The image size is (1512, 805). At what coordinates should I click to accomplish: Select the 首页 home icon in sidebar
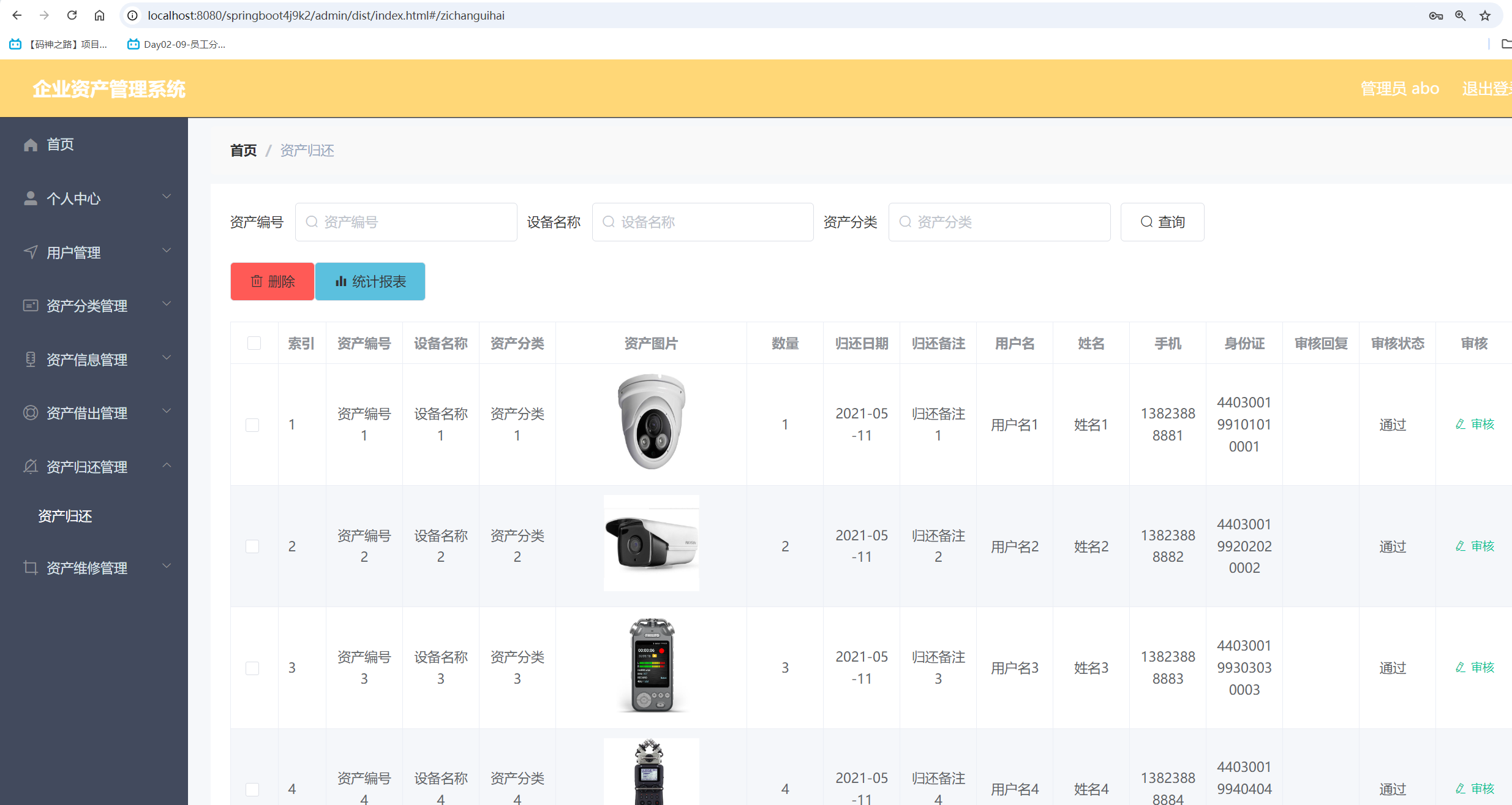coord(31,145)
